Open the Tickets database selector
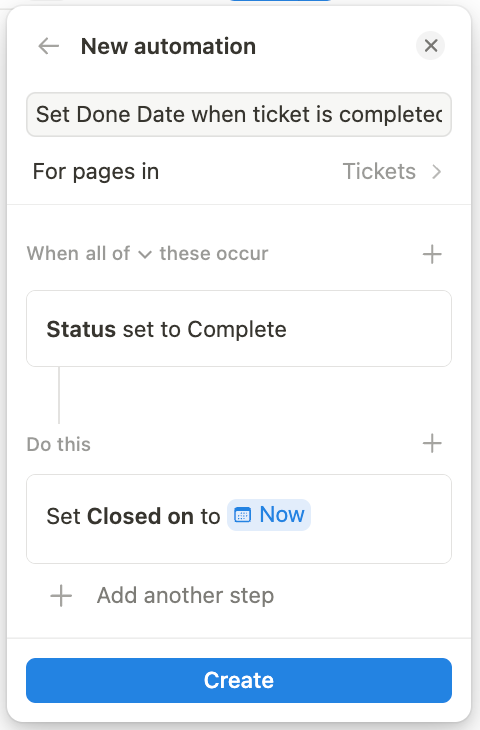The width and height of the screenshot is (480, 730). (x=379, y=171)
